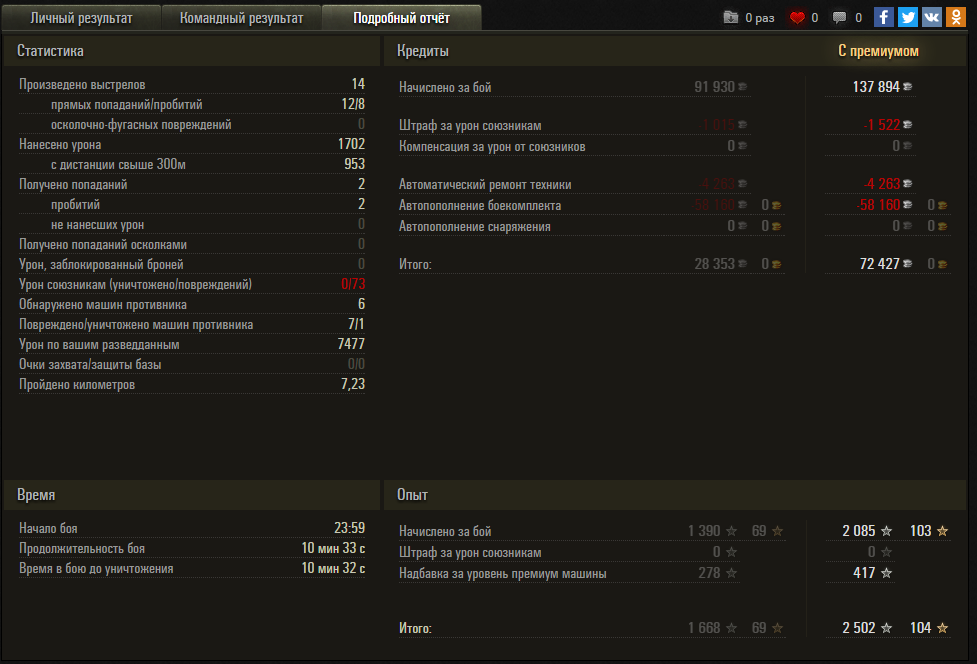Screen dimensions: 977x664
Task: Click the hits value 12/8
Action: tap(353, 104)
